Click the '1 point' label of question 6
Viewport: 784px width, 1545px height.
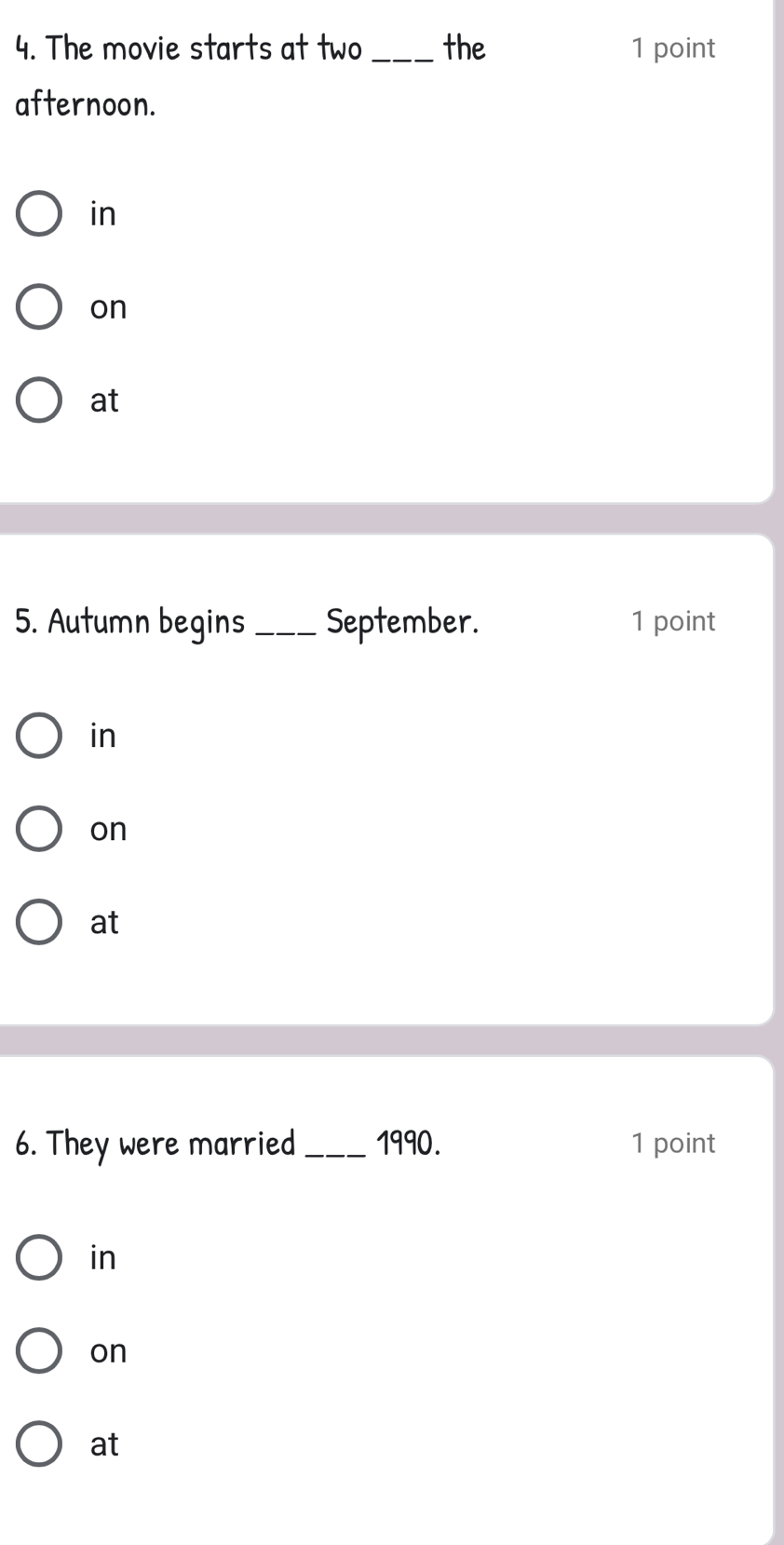(672, 1143)
